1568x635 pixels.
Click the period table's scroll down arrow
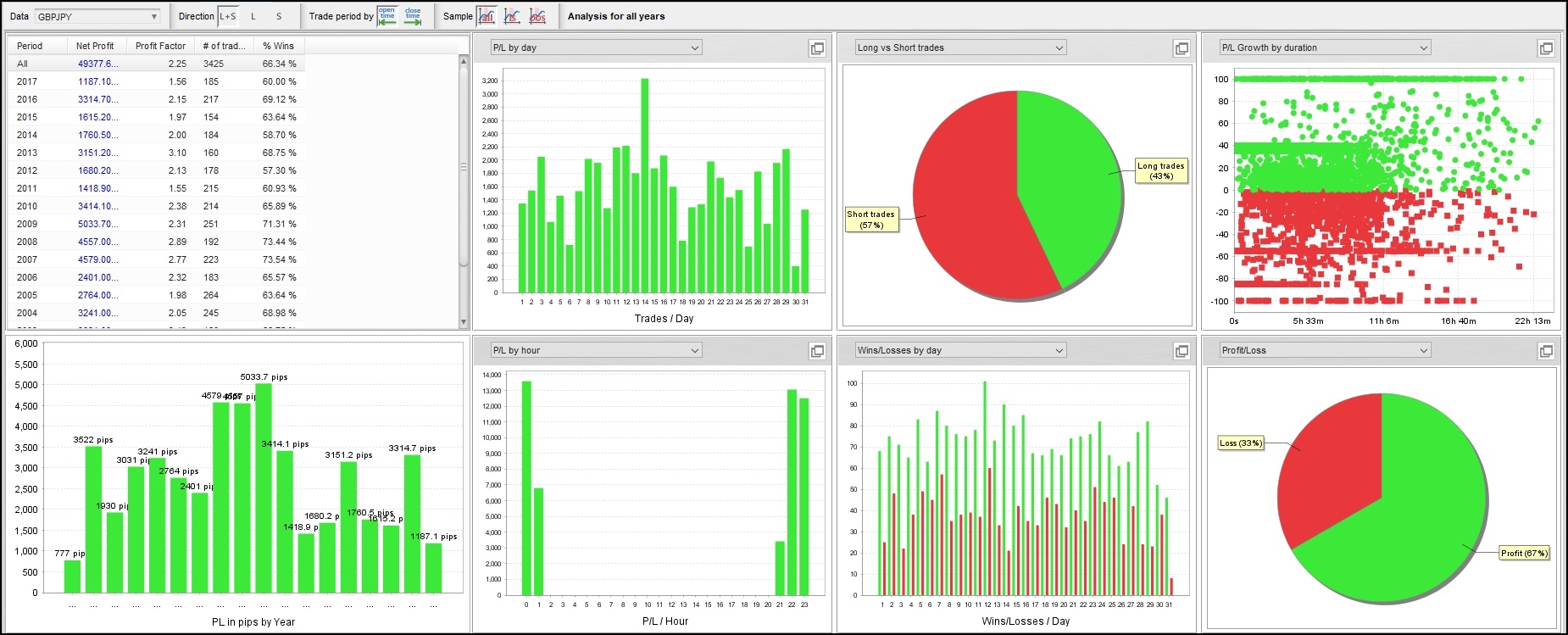[x=464, y=322]
